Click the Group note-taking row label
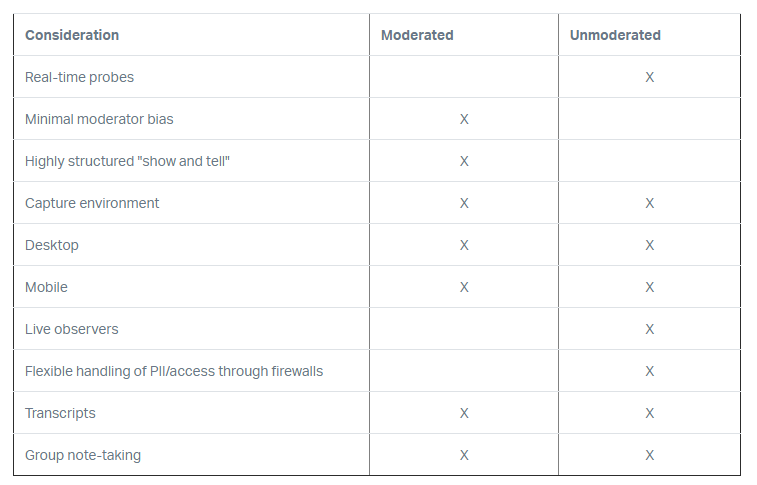 (x=83, y=455)
